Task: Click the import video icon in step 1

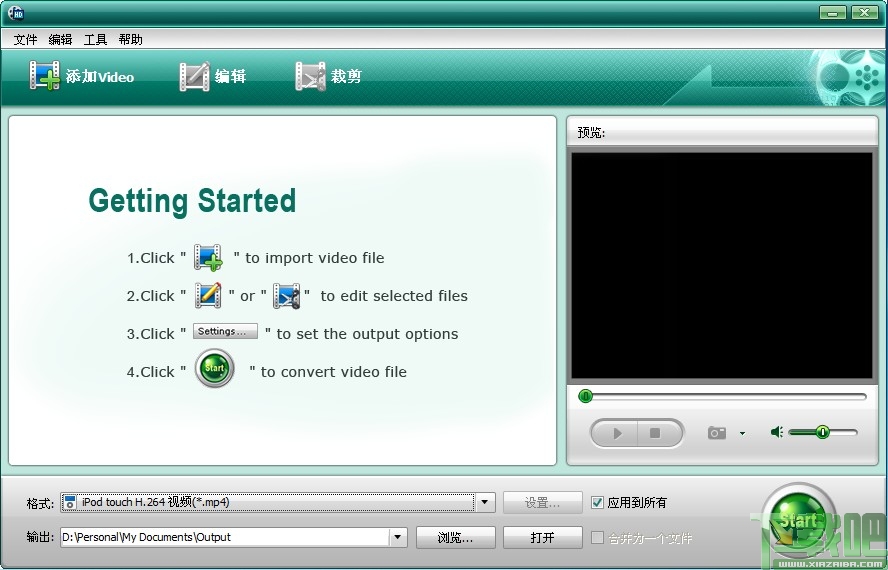Action: click(208, 258)
